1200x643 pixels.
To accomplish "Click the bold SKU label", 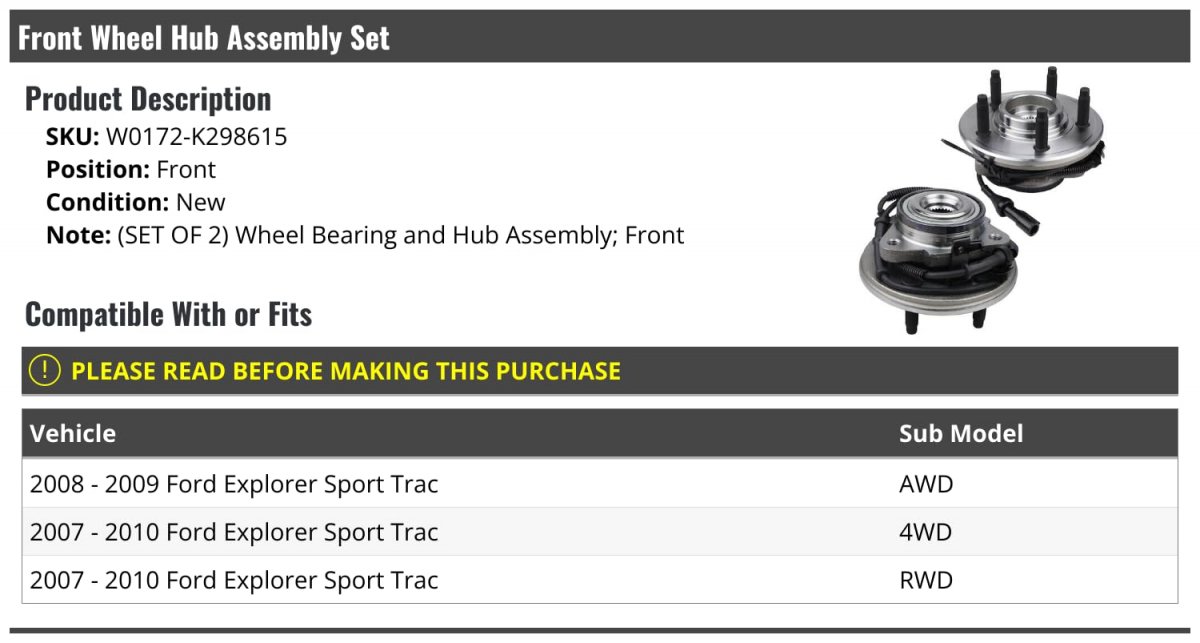I will click(x=72, y=137).
